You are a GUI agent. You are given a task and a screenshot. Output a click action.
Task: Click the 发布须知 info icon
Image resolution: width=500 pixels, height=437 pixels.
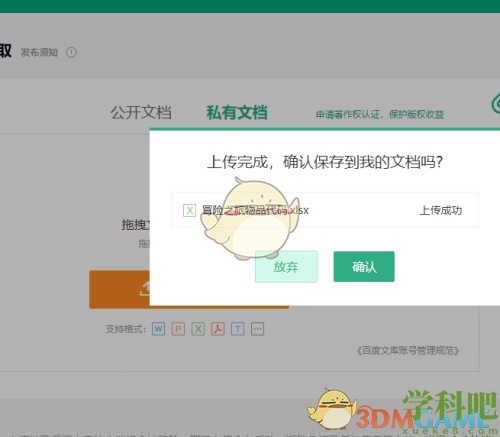(71, 52)
